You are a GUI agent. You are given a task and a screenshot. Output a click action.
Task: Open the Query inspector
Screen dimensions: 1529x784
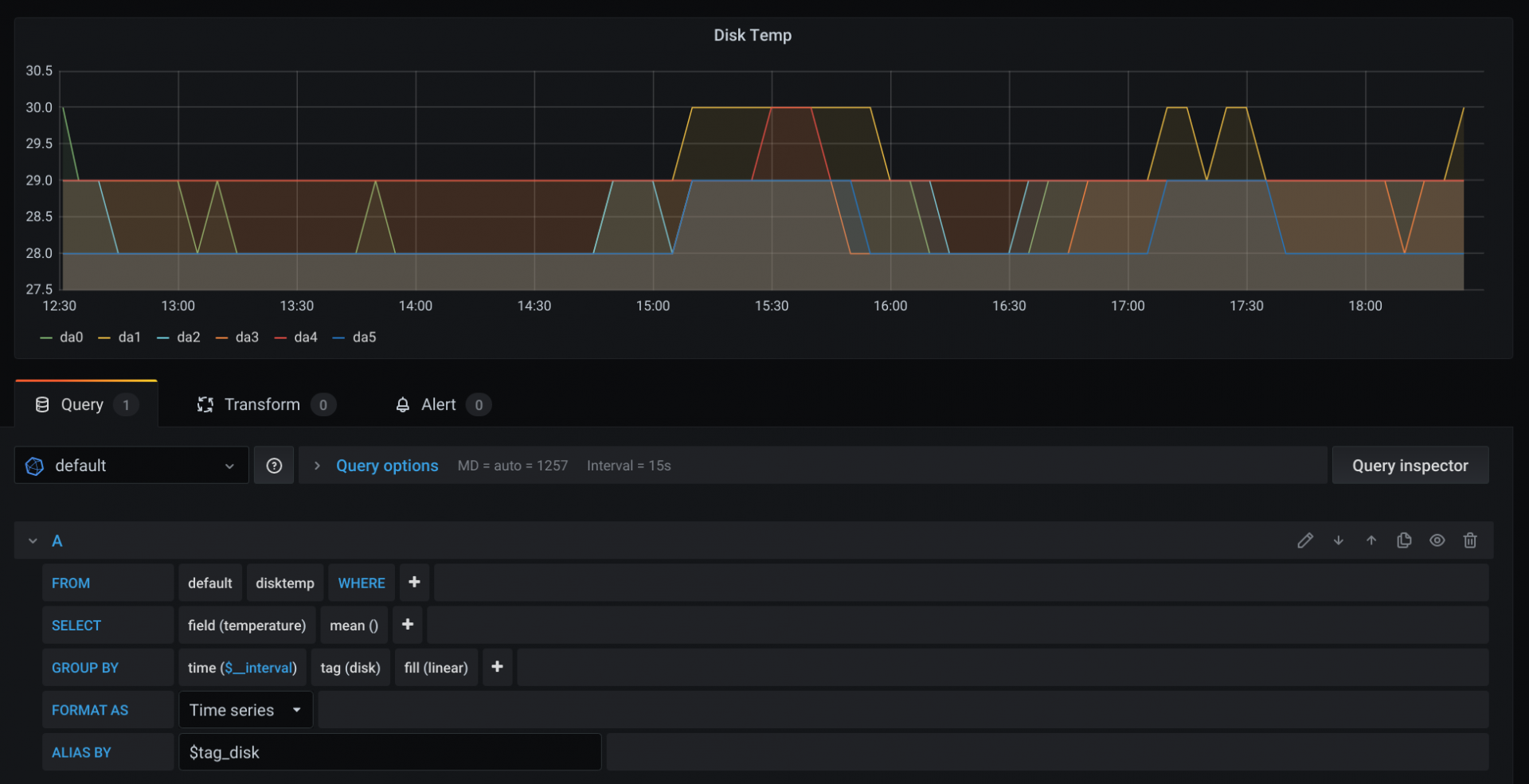tap(1410, 465)
